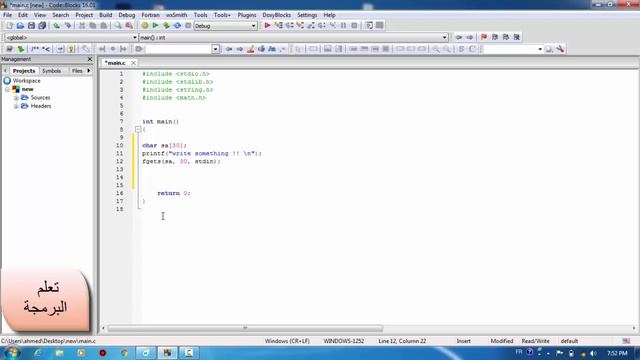Open Find using the magnifier icon
The height and width of the screenshot is (360, 640).
(x=118, y=26)
